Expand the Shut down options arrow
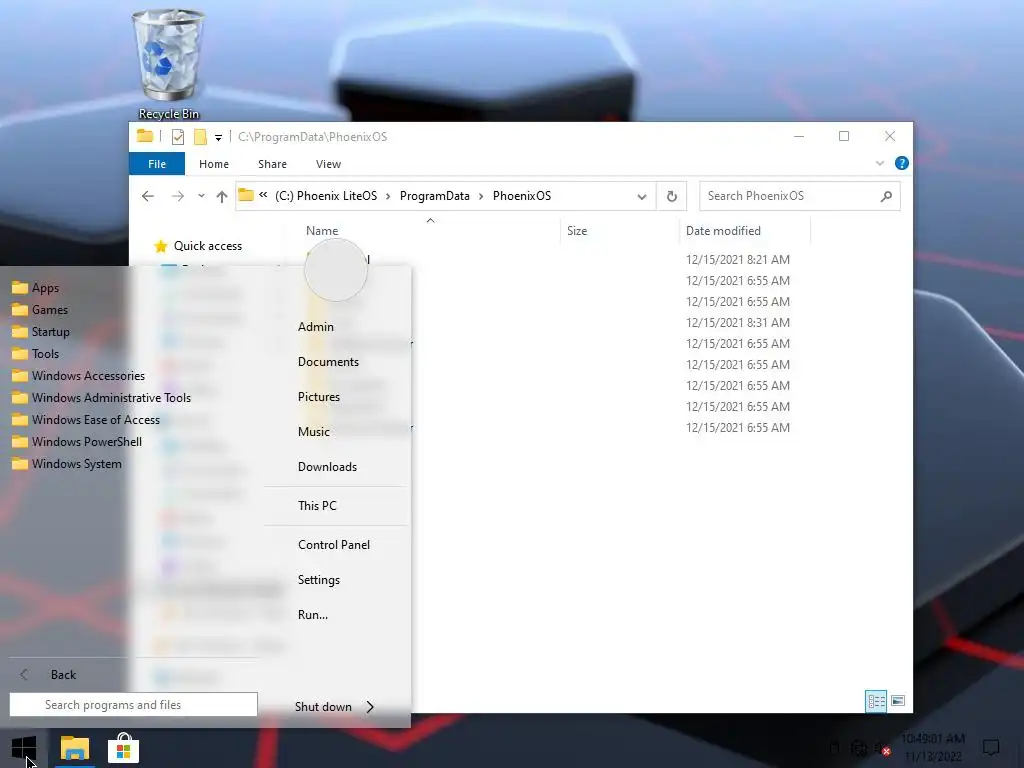Viewport: 1024px width, 768px height. (370, 707)
